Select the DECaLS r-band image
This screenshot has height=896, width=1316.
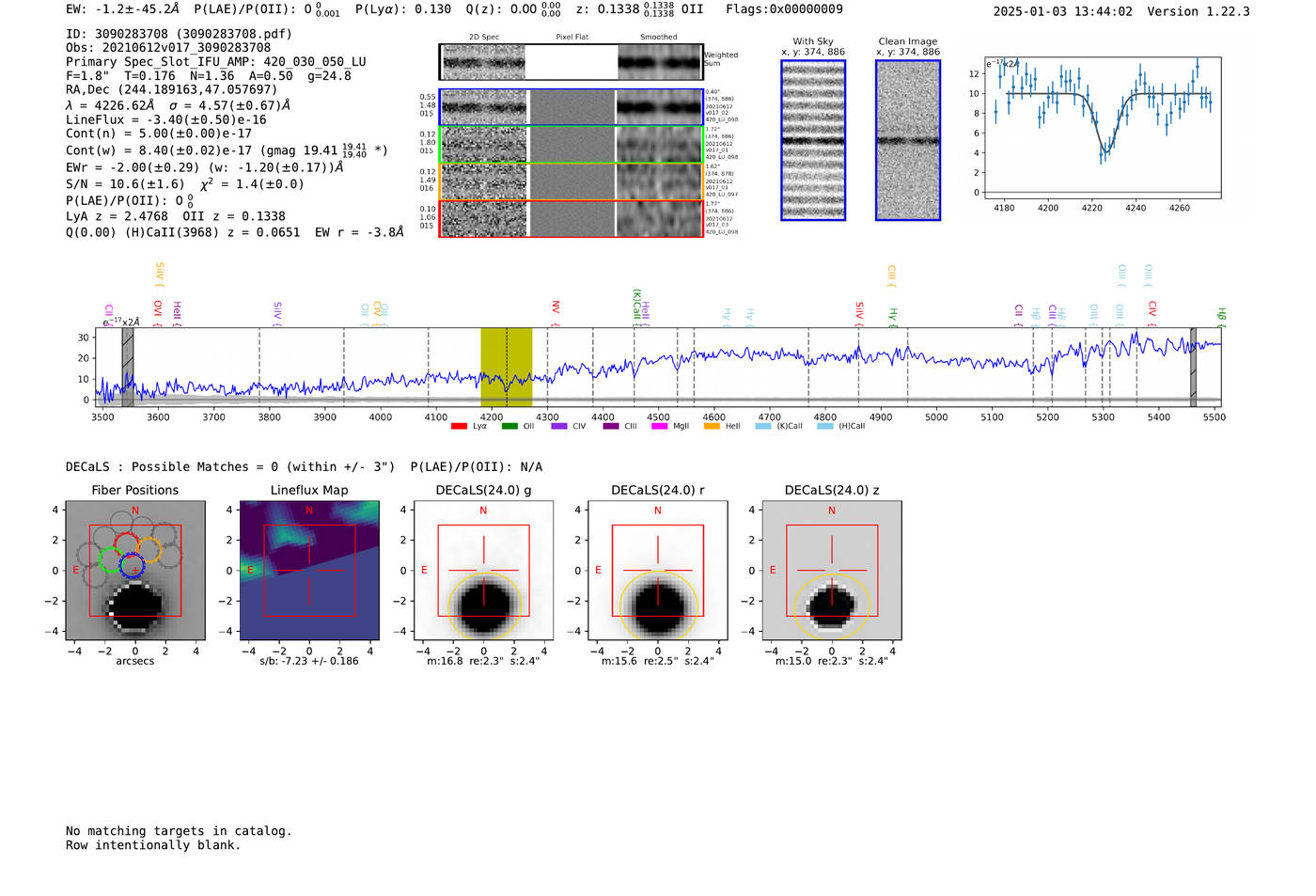click(657, 571)
